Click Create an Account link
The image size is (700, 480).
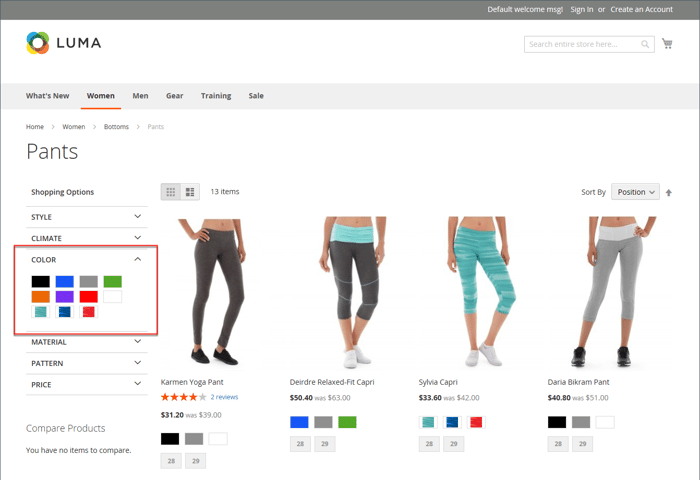pyautogui.click(x=642, y=9)
